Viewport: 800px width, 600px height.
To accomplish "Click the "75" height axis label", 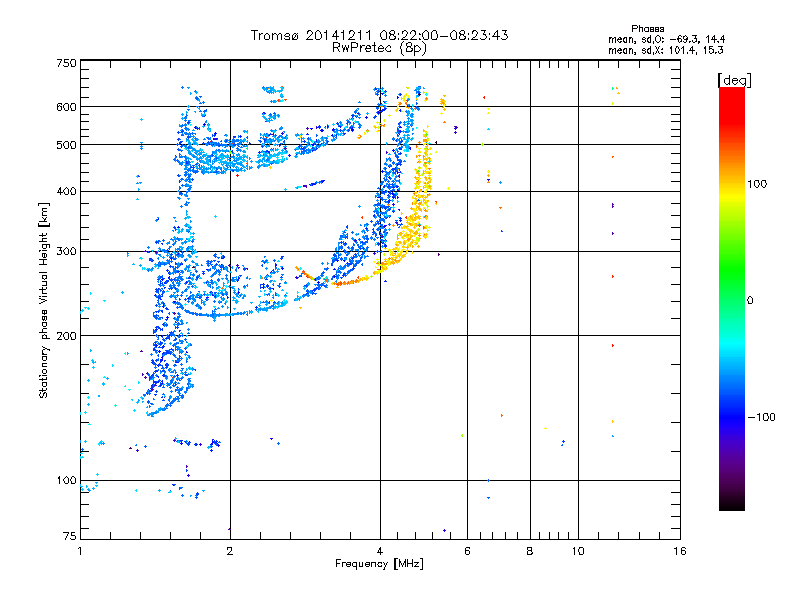I will 70,536.
